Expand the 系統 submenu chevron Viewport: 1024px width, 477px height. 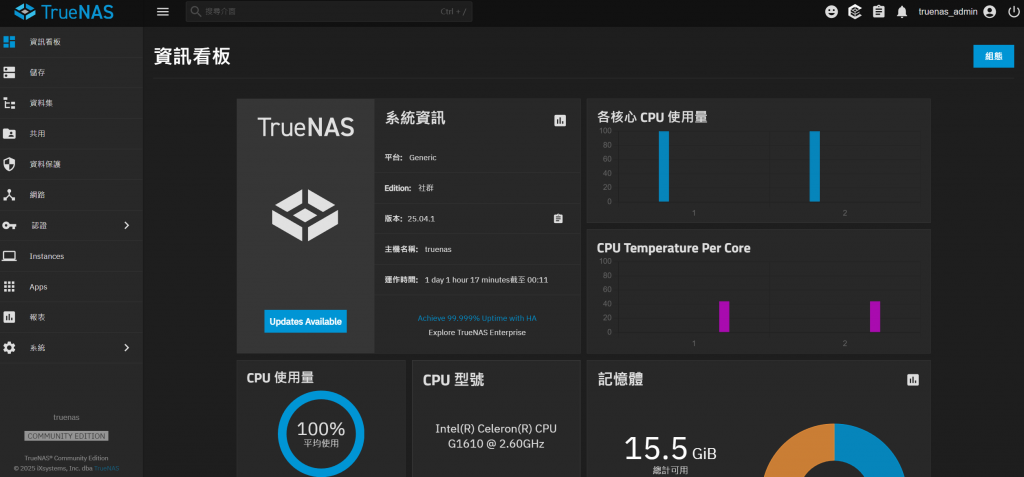click(127, 348)
